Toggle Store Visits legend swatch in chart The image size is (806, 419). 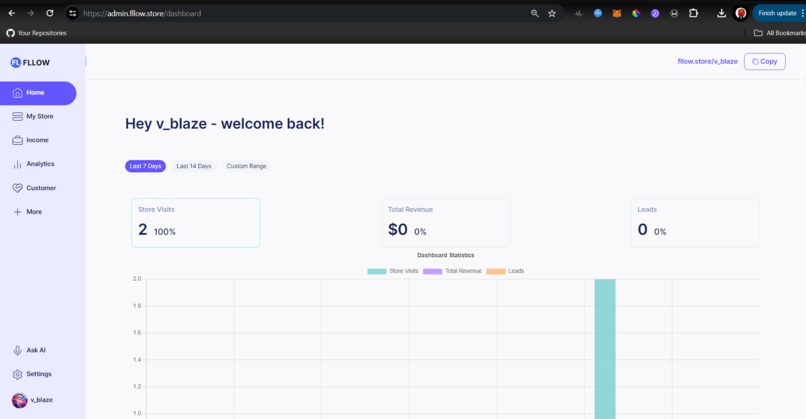[x=377, y=271]
